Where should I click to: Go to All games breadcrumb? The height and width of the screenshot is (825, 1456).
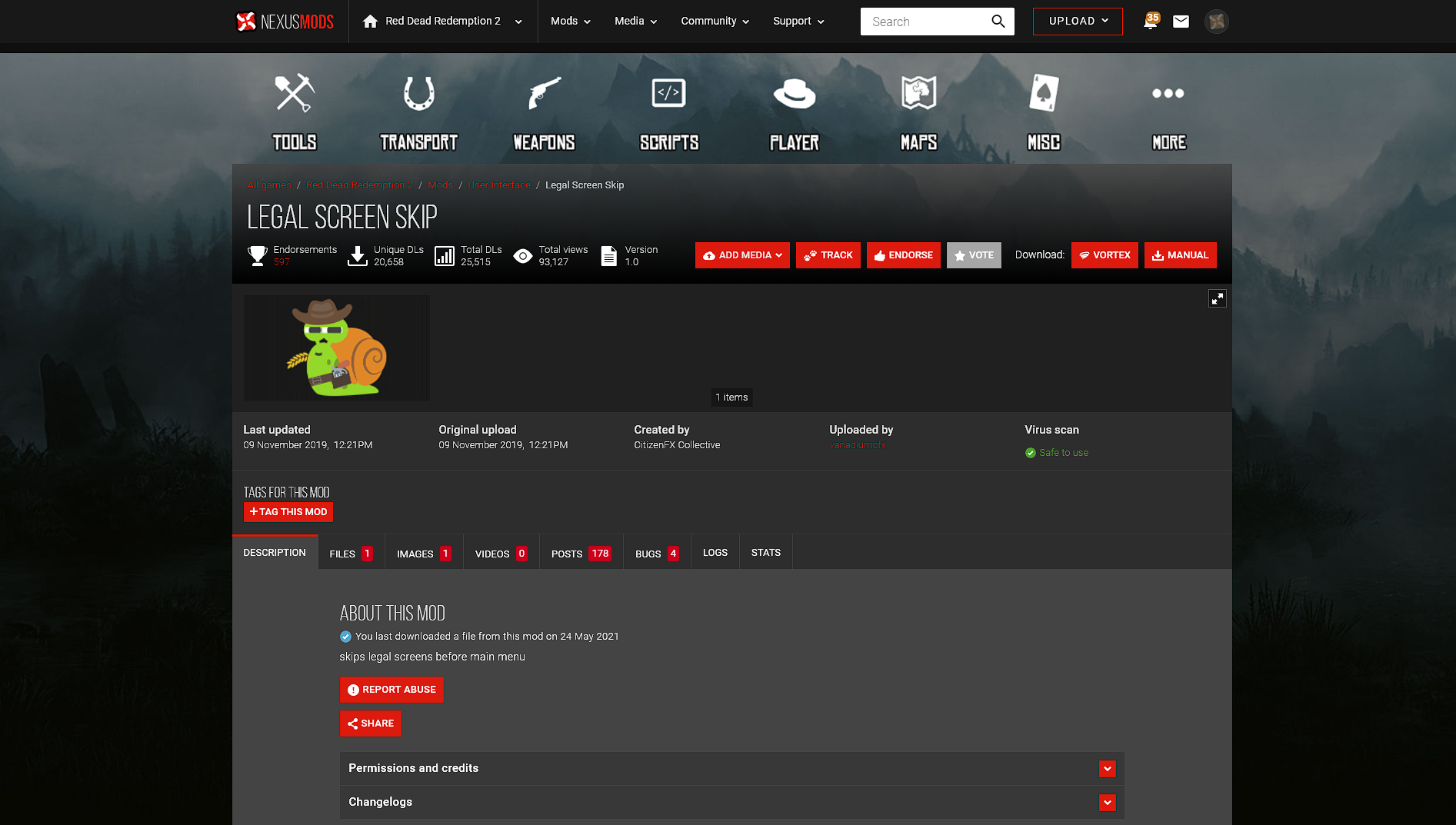269,185
